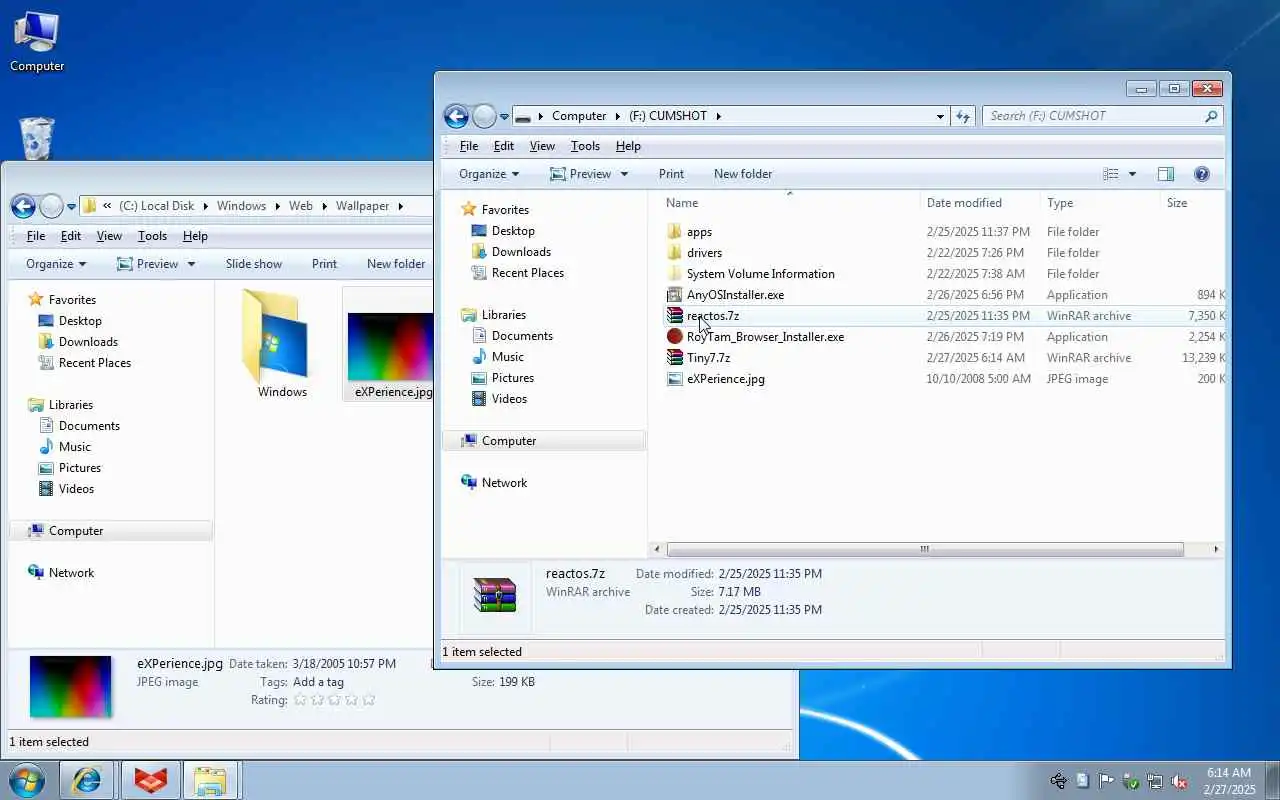Screen dimensions: 1280x800
Task: Click Print in CUMSHOT window toolbar
Action: coord(671,174)
